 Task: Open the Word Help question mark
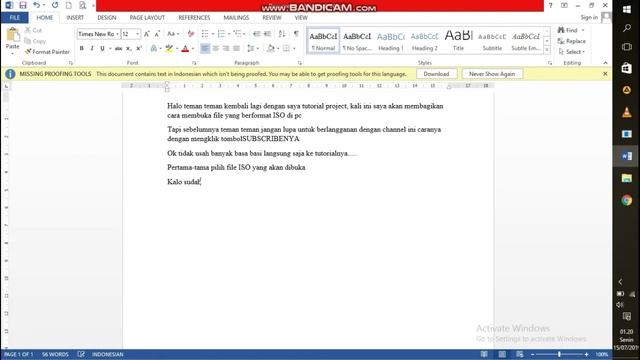click(551, 5)
